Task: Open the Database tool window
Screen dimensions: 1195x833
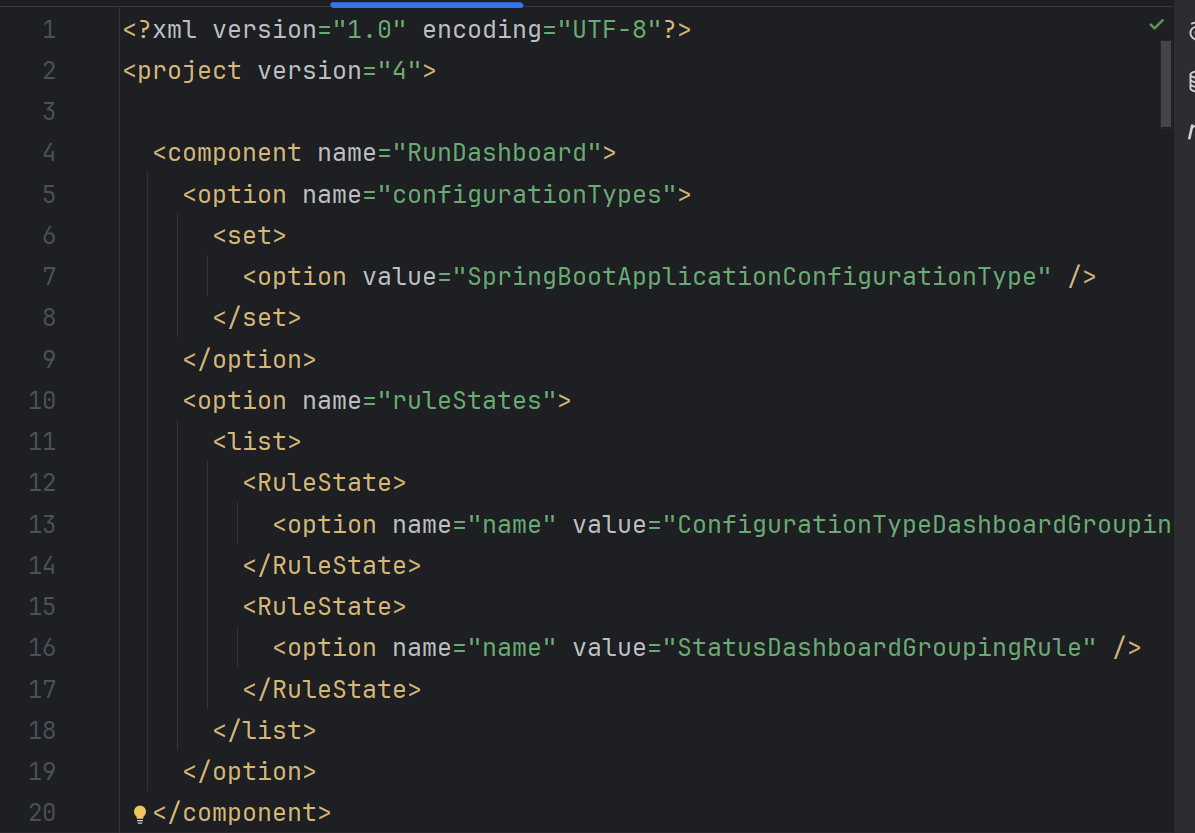Action: tap(1191, 80)
